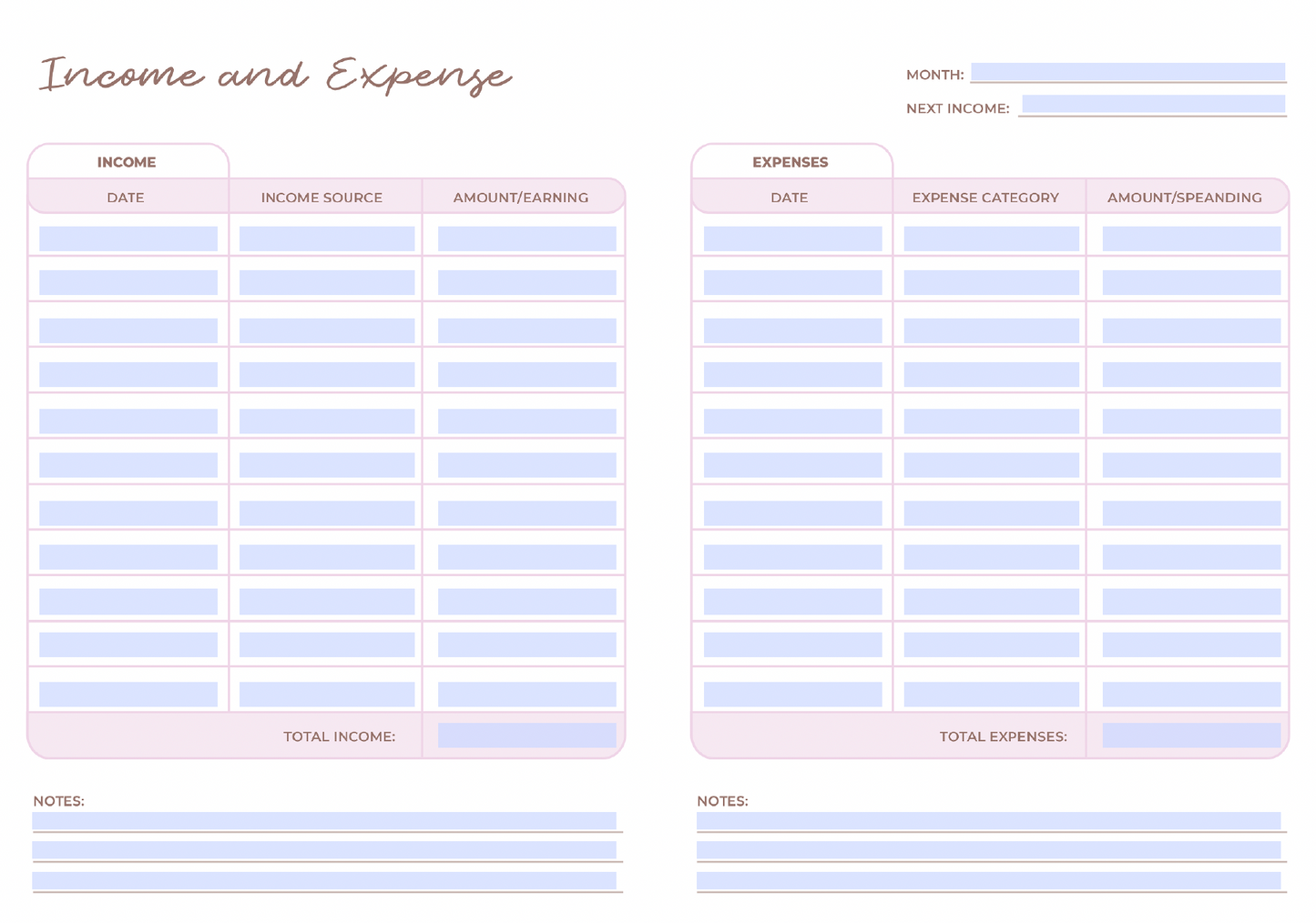Focus third-row Income Source field
The height and width of the screenshot is (923, 1316).
(327, 330)
